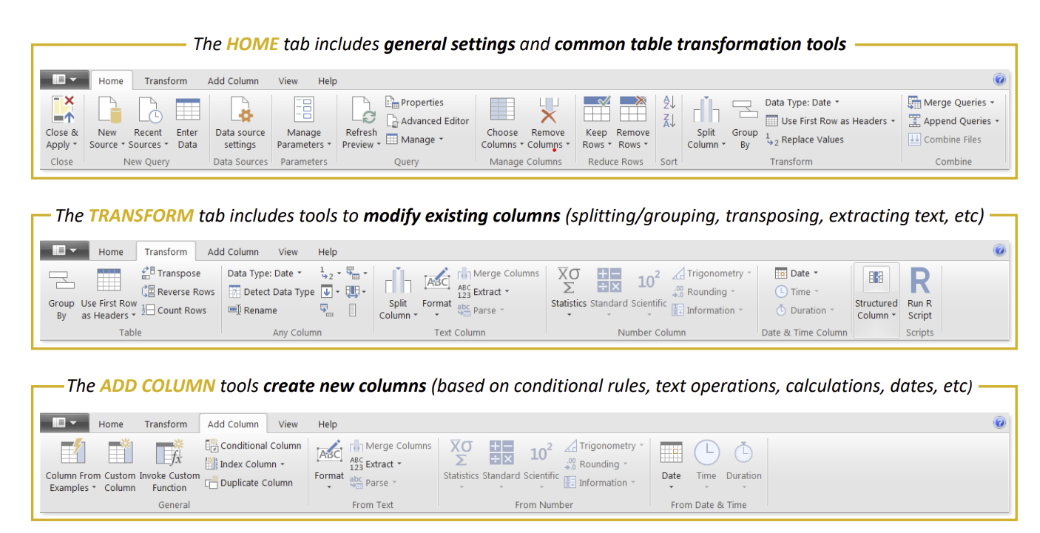Viewport: 1040px width, 533px height.
Task: Click the Close & Apply icon
Action: [62, 110]
